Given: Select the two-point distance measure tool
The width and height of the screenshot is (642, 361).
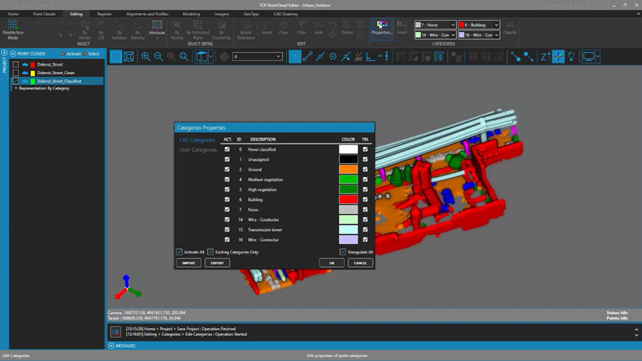Looking at the screenshot, I should (x=307, y=56).
